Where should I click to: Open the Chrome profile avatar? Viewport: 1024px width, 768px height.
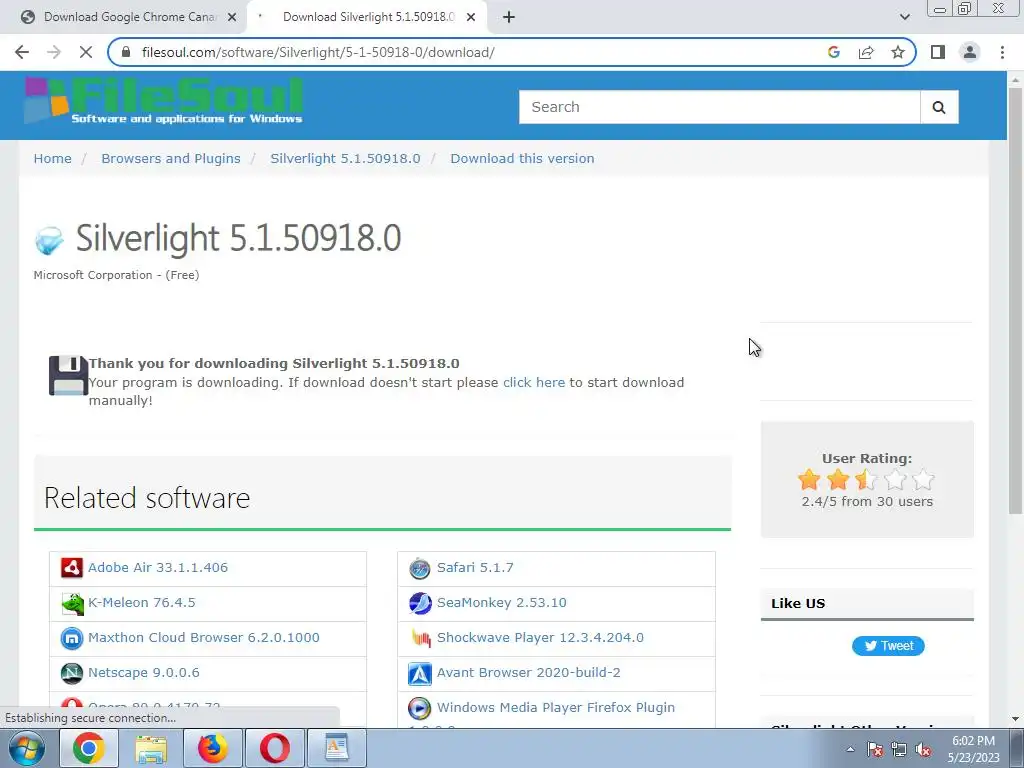970,52
